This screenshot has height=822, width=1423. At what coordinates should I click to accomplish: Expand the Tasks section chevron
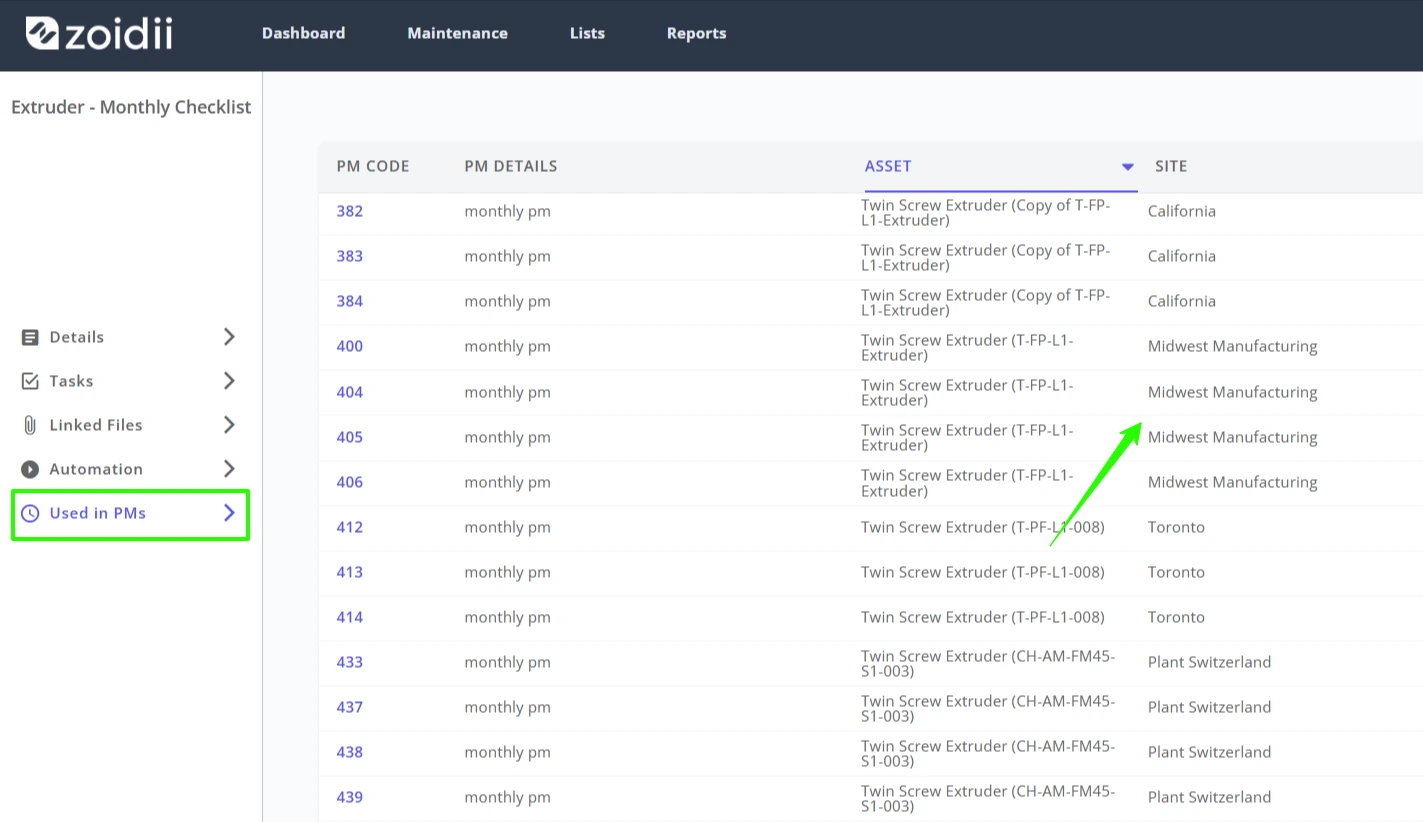pos(229,381)
